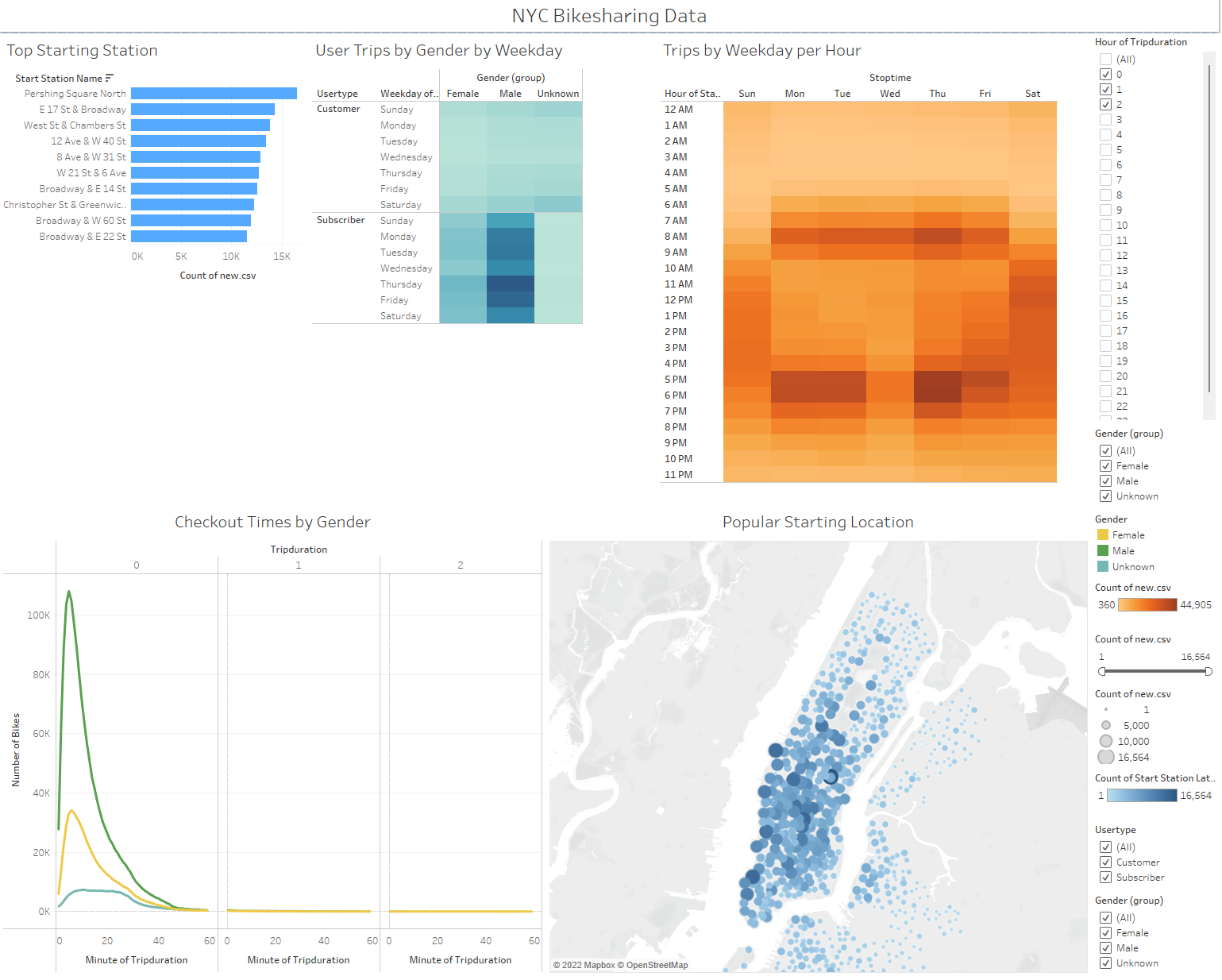Sort stations using the sort icon
Screen dimensions: 1222x980
[x=108, y=78]
